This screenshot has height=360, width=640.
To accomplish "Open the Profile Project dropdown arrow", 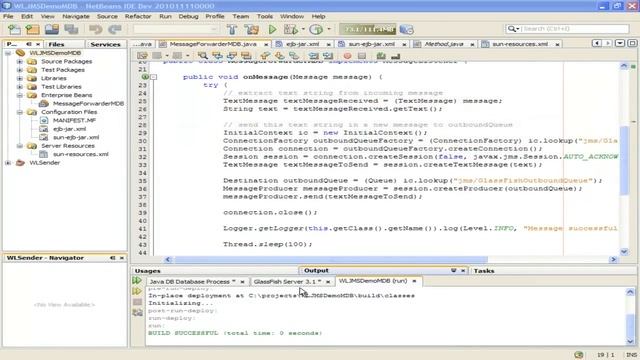I will (x=329, y=29).
